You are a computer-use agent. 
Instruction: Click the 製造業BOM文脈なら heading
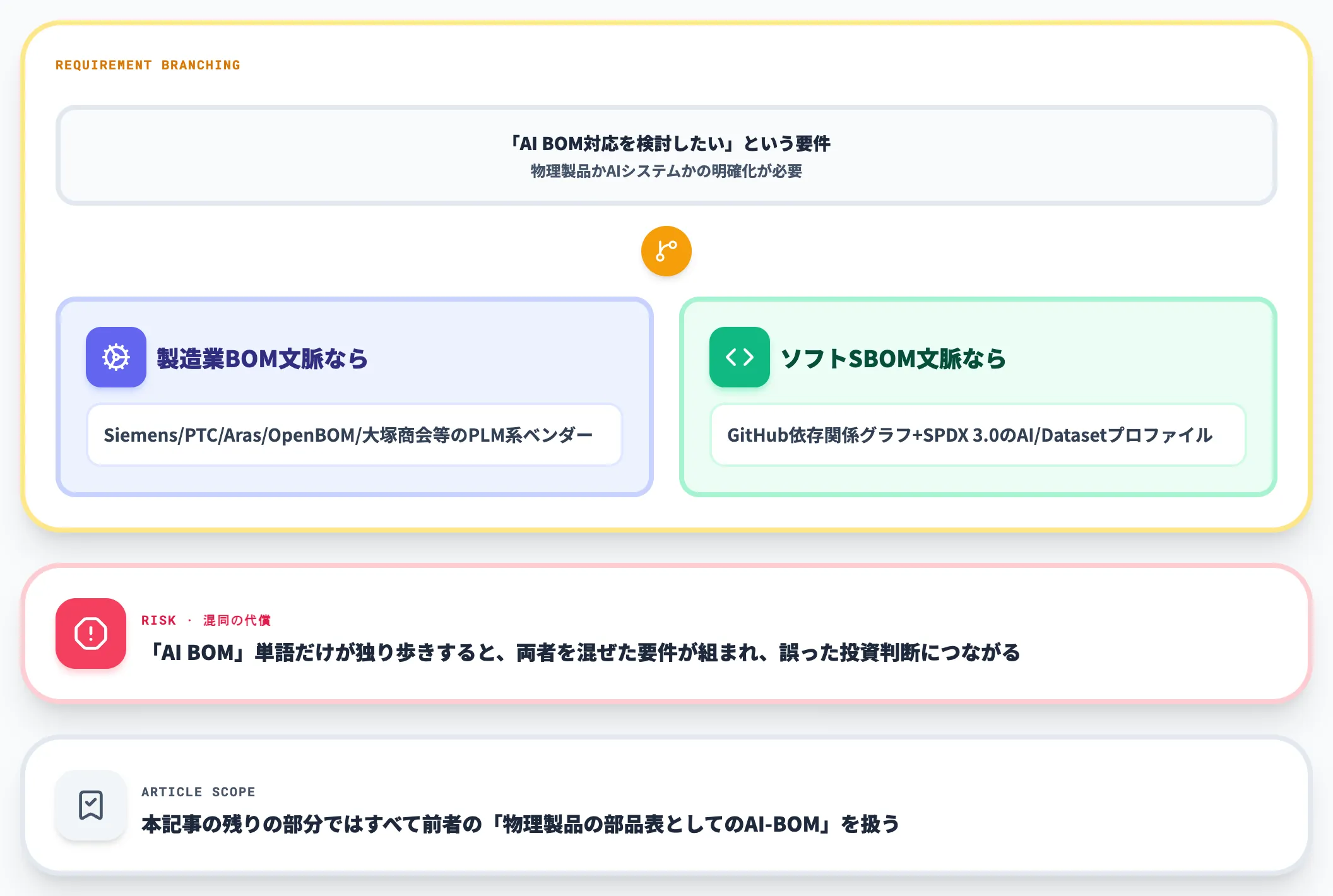[262, 358]
